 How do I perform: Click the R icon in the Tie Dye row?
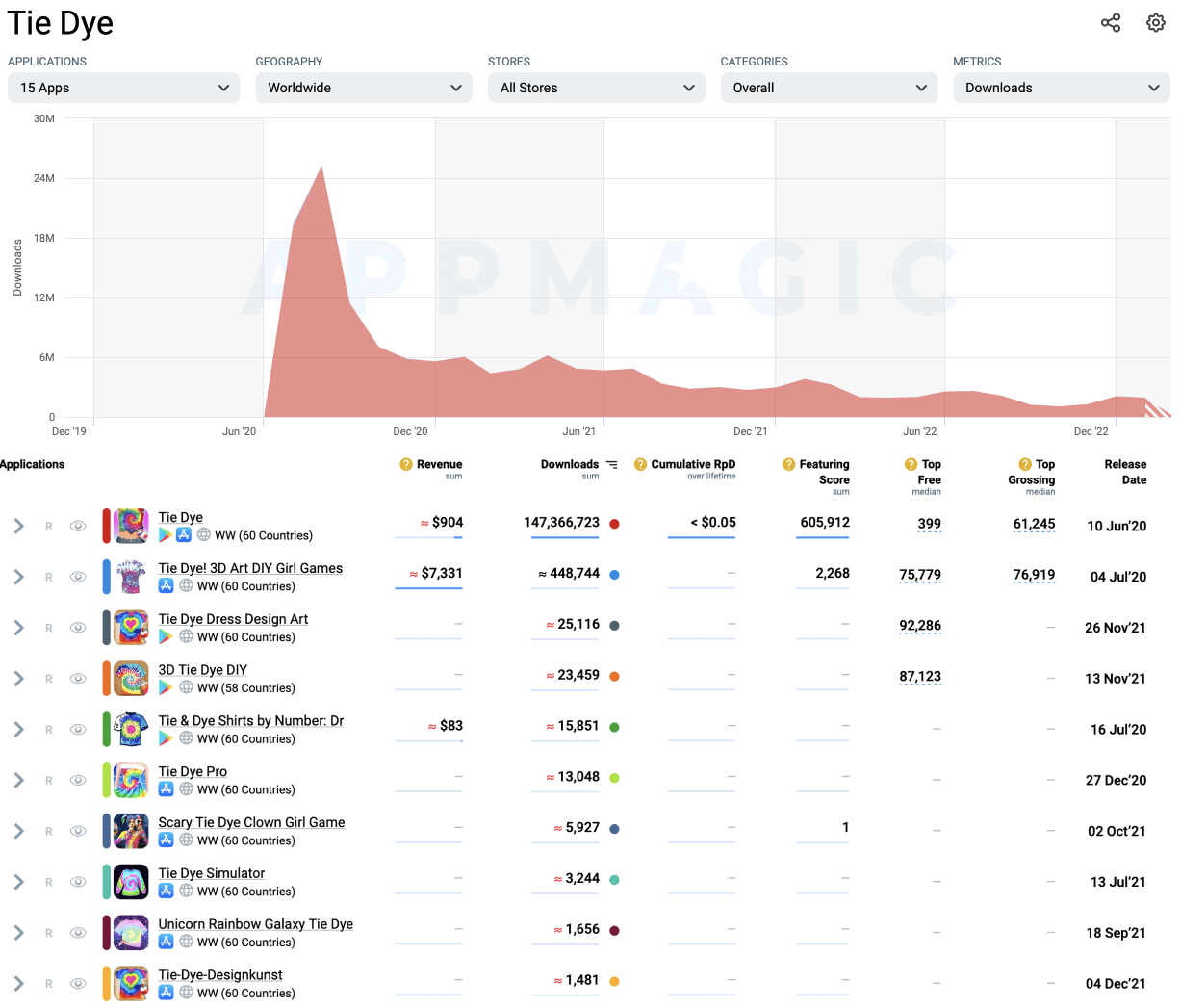48,526
